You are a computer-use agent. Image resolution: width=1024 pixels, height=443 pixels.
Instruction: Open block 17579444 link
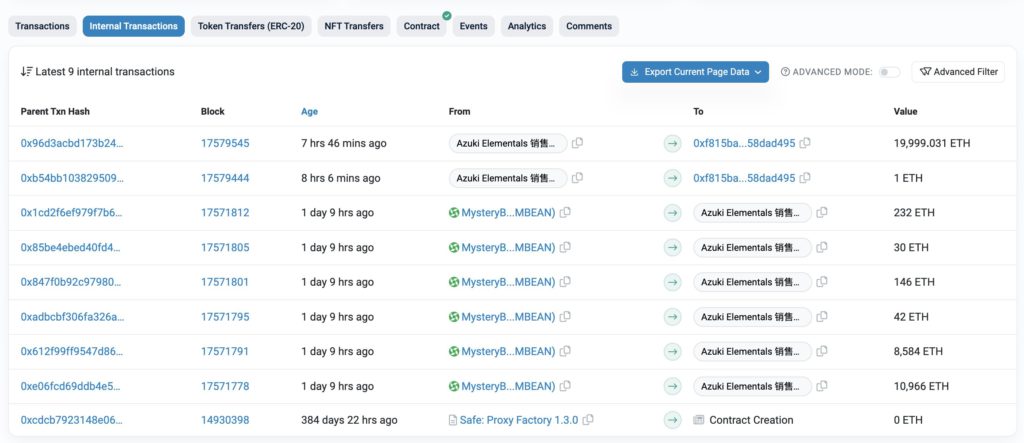pyautogui.click(x=225, y=178)
